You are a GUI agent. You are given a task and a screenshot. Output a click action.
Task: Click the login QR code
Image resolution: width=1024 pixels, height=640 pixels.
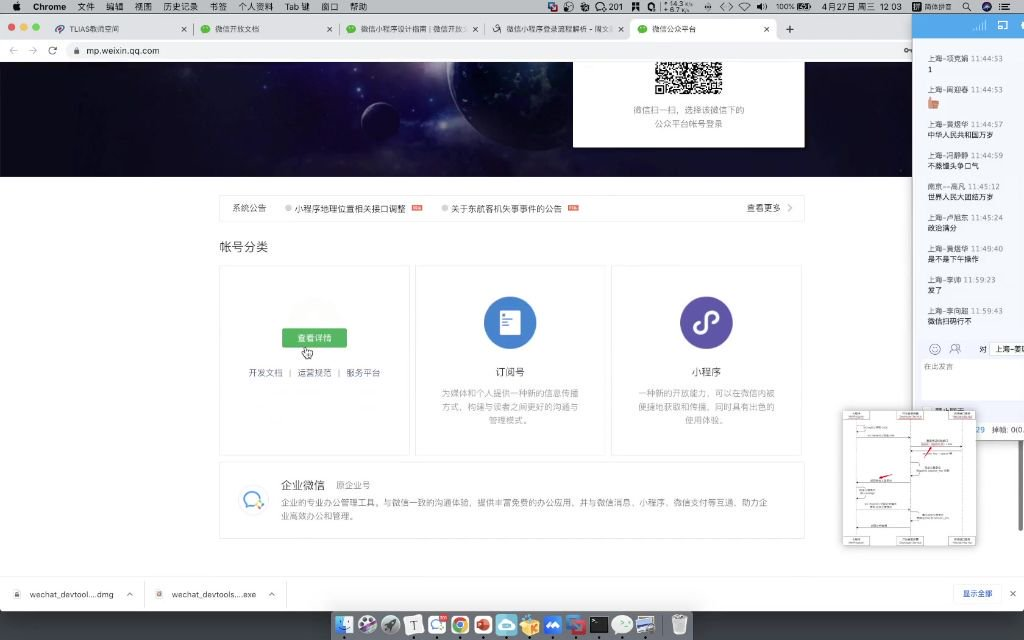(x=688, y=78)
